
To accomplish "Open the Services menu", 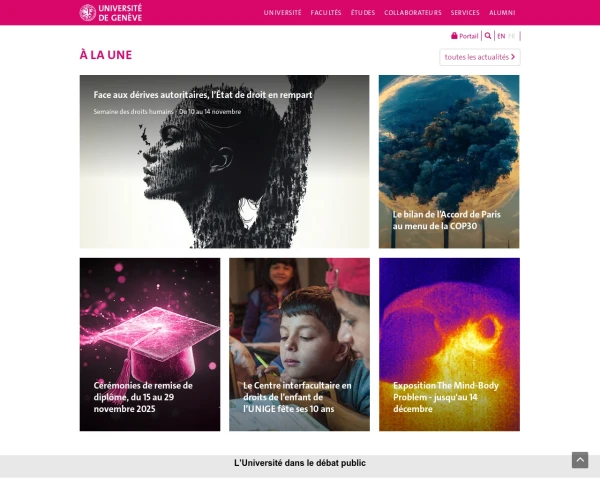I will [465, 13].
